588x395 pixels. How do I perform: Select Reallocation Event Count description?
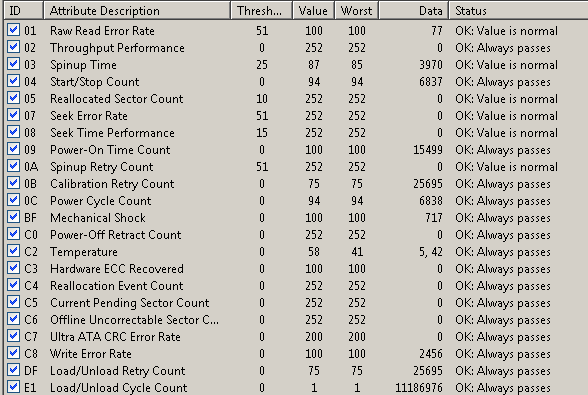pyautogui.click(x=117, y=286)
